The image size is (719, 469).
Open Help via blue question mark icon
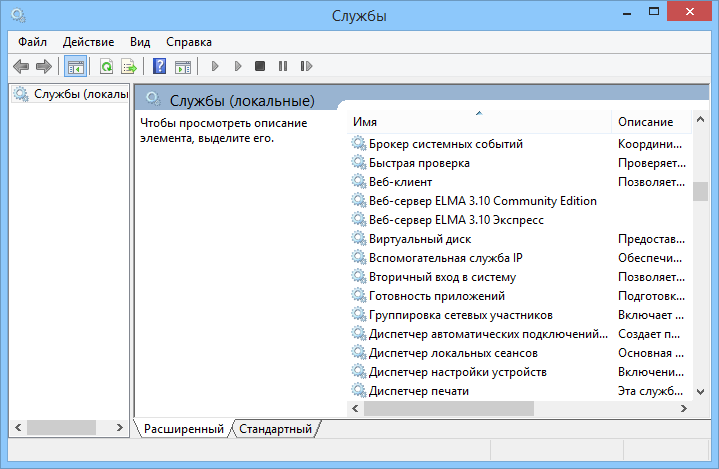pyautogui.click(x=159, y=67)
